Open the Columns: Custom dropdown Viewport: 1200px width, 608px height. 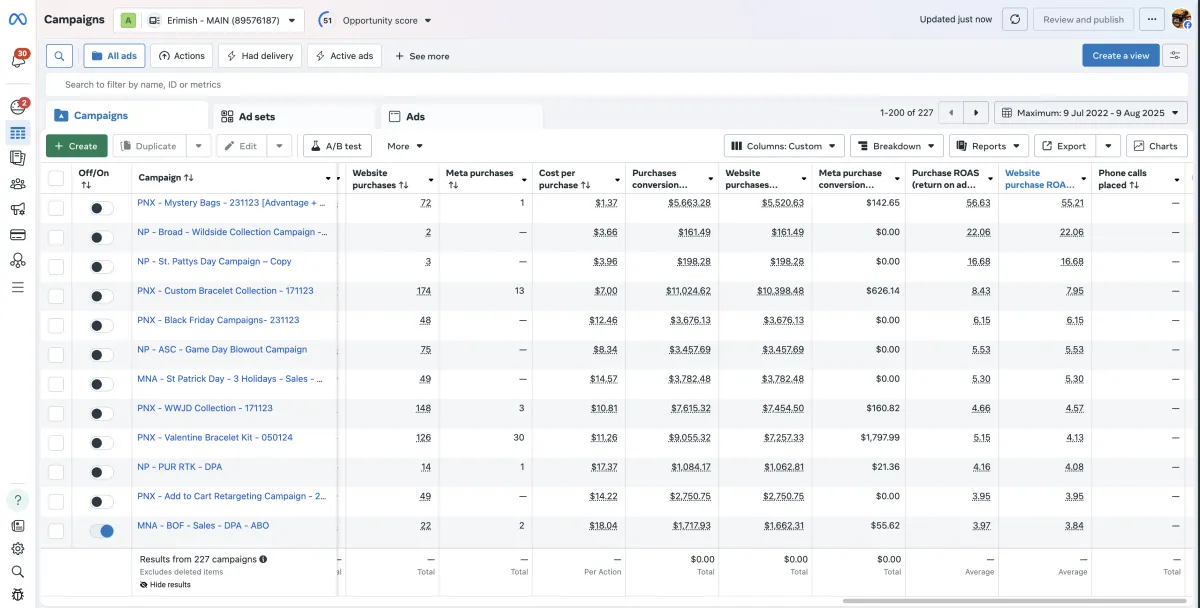pyautogui.click(x=784, y=146)
